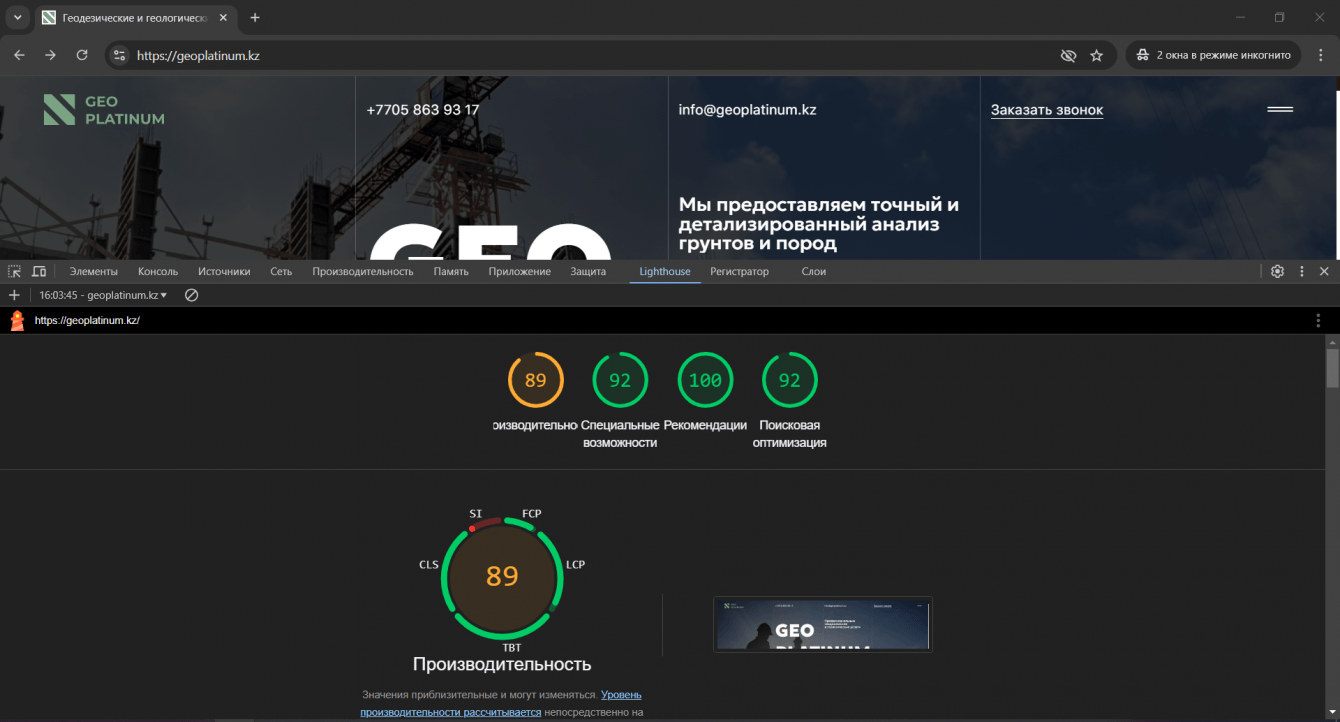Viewport: 1340px width, 722px height.
Task: Open the Приложение panel
Action: pyautogui.click(x=520, y=271)
